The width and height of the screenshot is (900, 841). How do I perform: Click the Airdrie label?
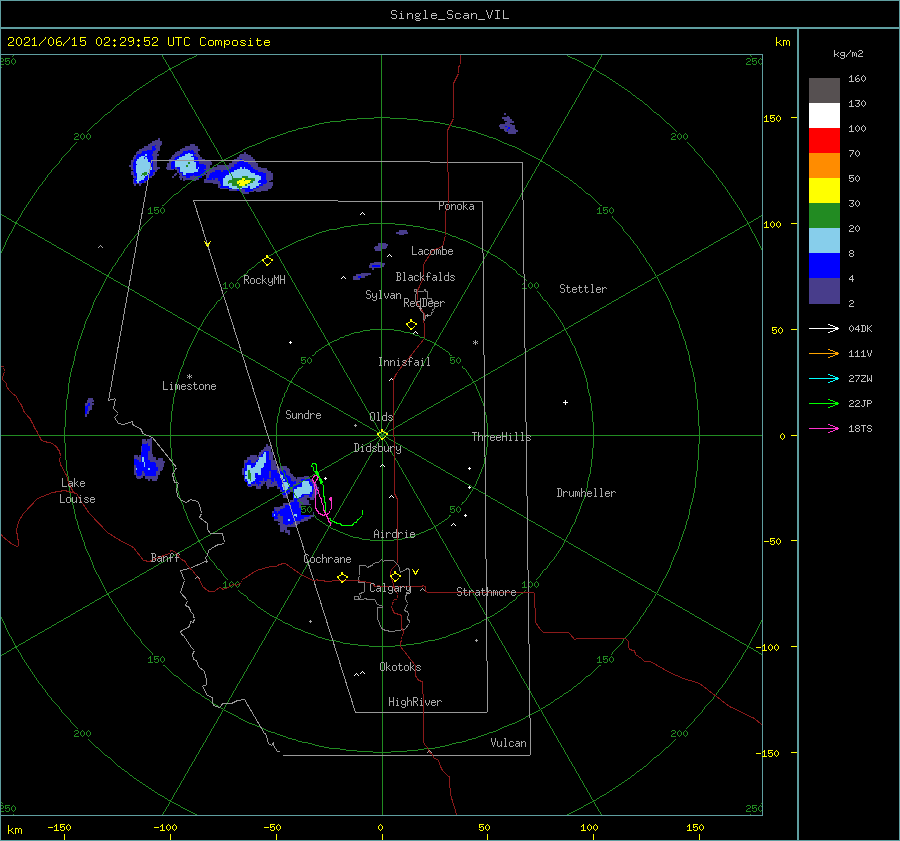394,534
